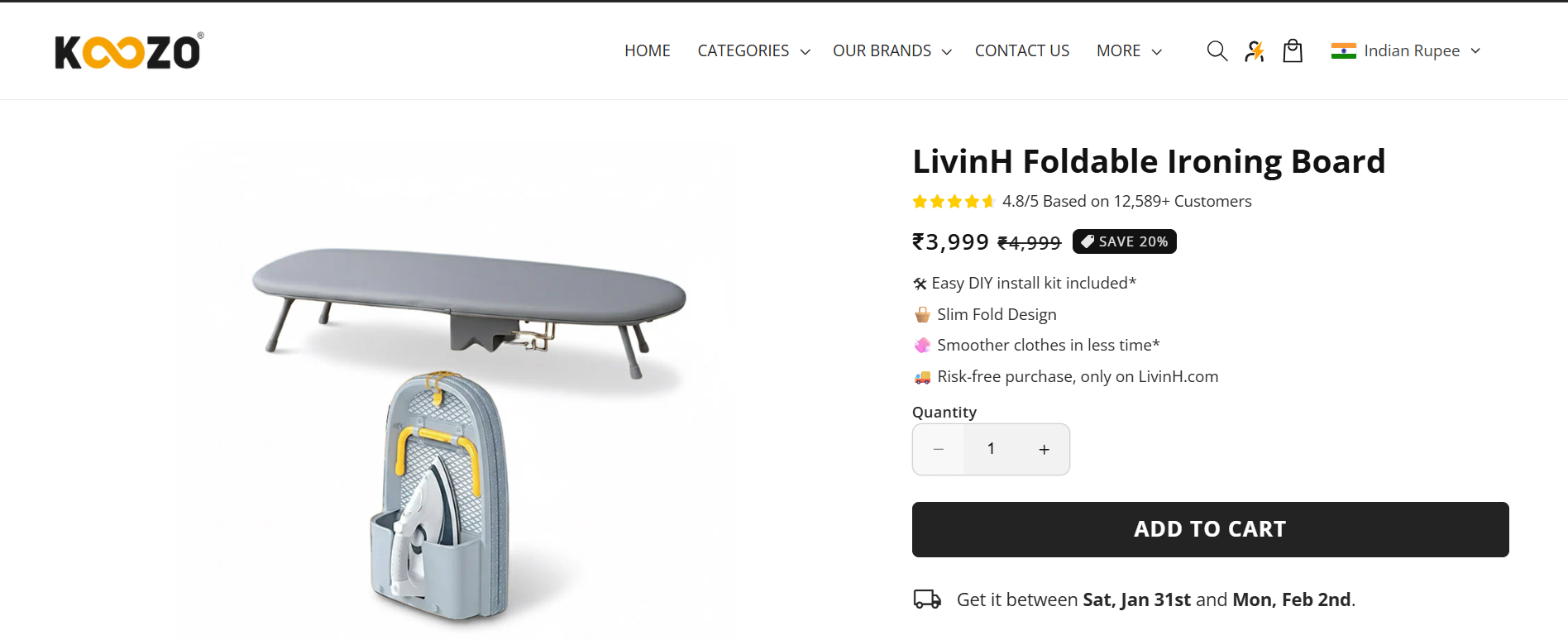
Task: Click the SAVE 20% badge
Action: tap(1124, 241)
